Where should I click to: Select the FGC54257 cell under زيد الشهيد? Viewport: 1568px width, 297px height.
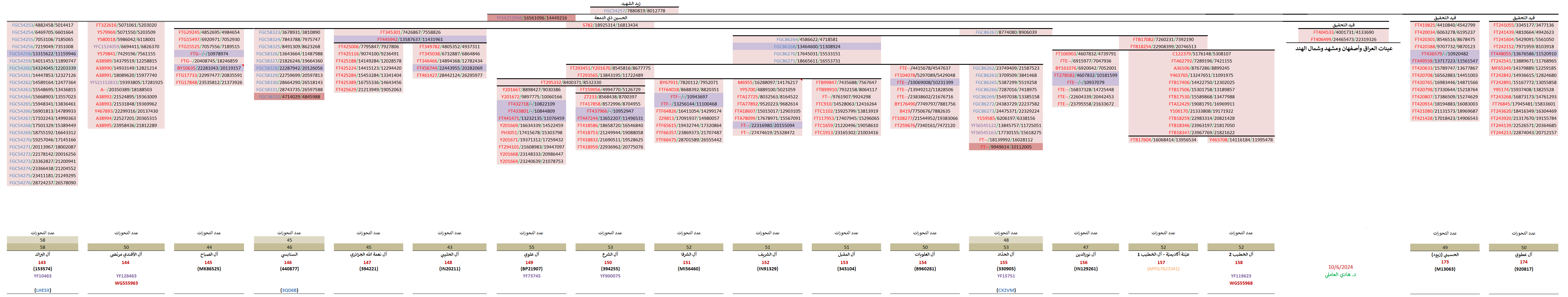[634, 10]
